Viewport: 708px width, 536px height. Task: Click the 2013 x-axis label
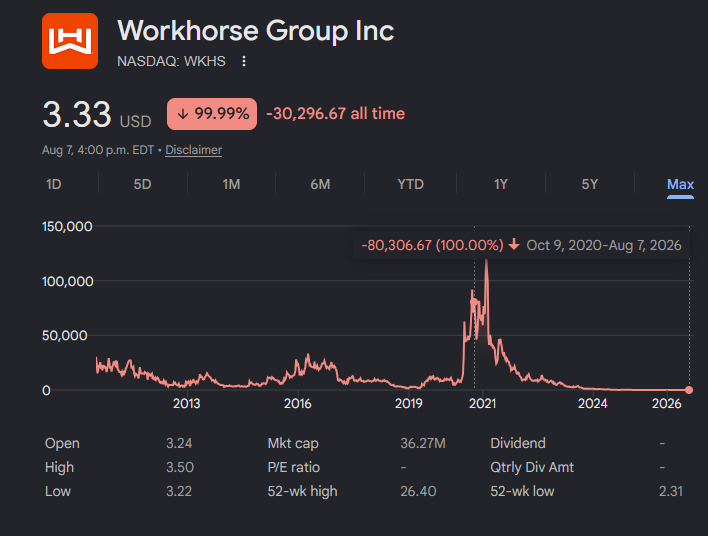click(x=186, y=403)
